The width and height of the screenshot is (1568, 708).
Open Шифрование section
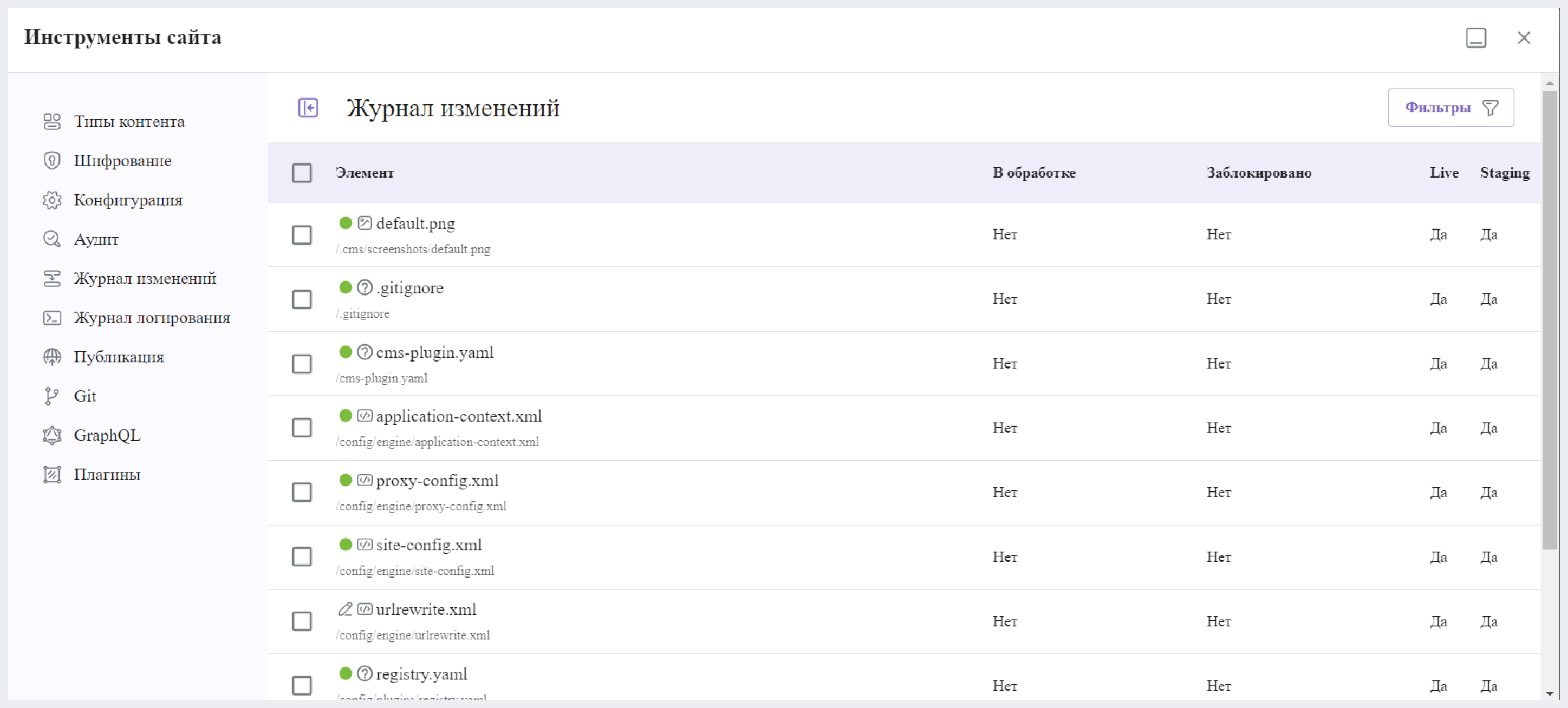click(x=123, y=161)
